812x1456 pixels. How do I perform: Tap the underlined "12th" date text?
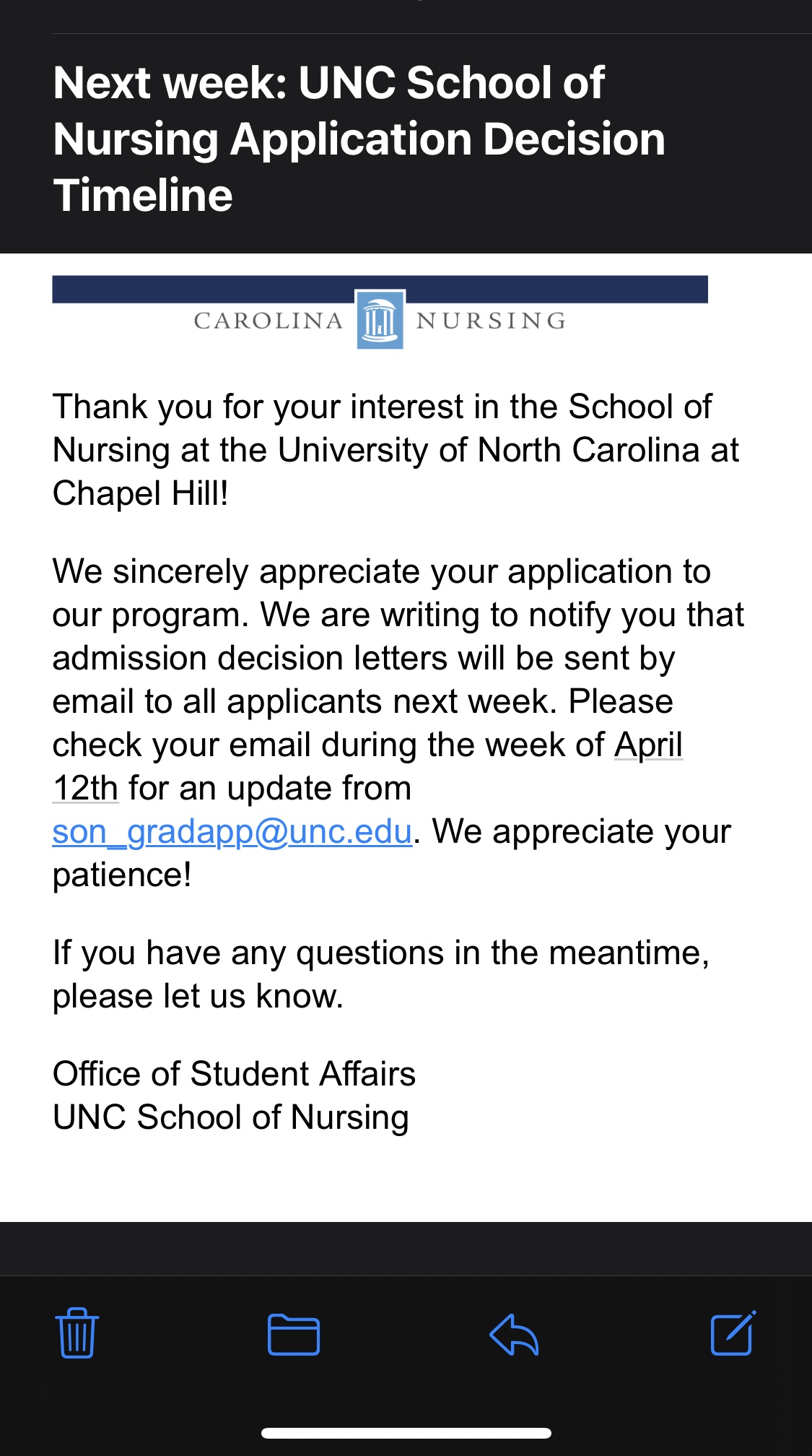pos(85,788)
